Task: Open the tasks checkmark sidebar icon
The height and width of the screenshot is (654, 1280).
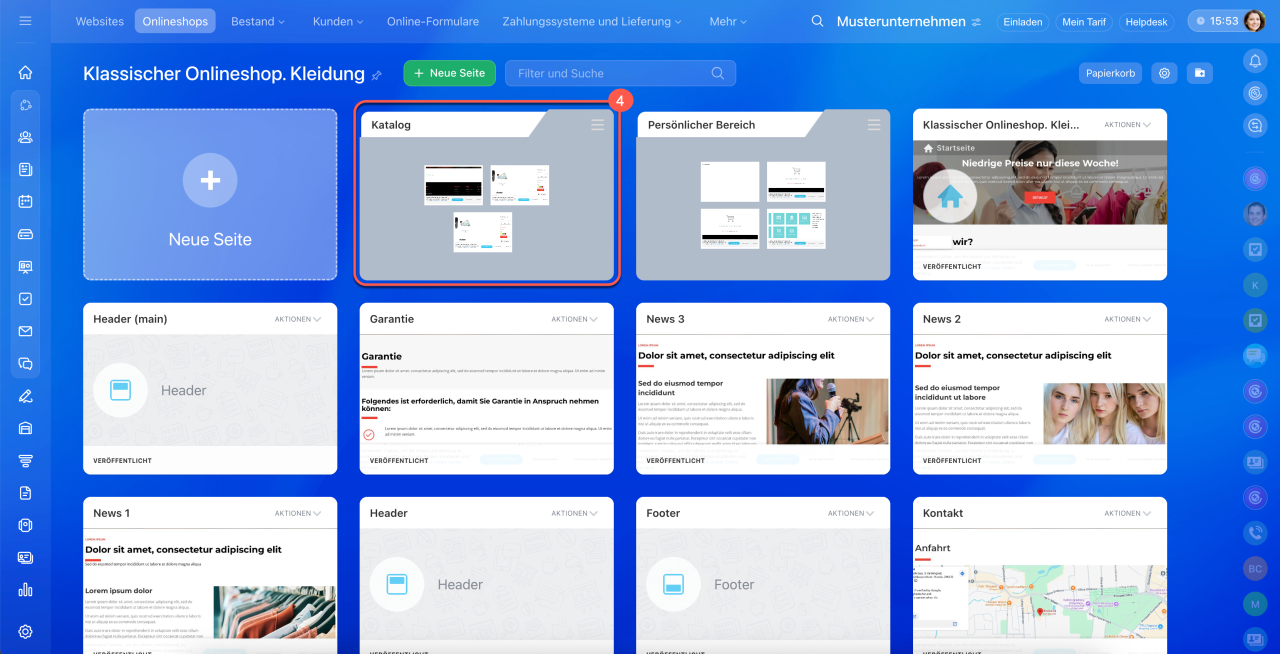Action: [x=25, y=298]
